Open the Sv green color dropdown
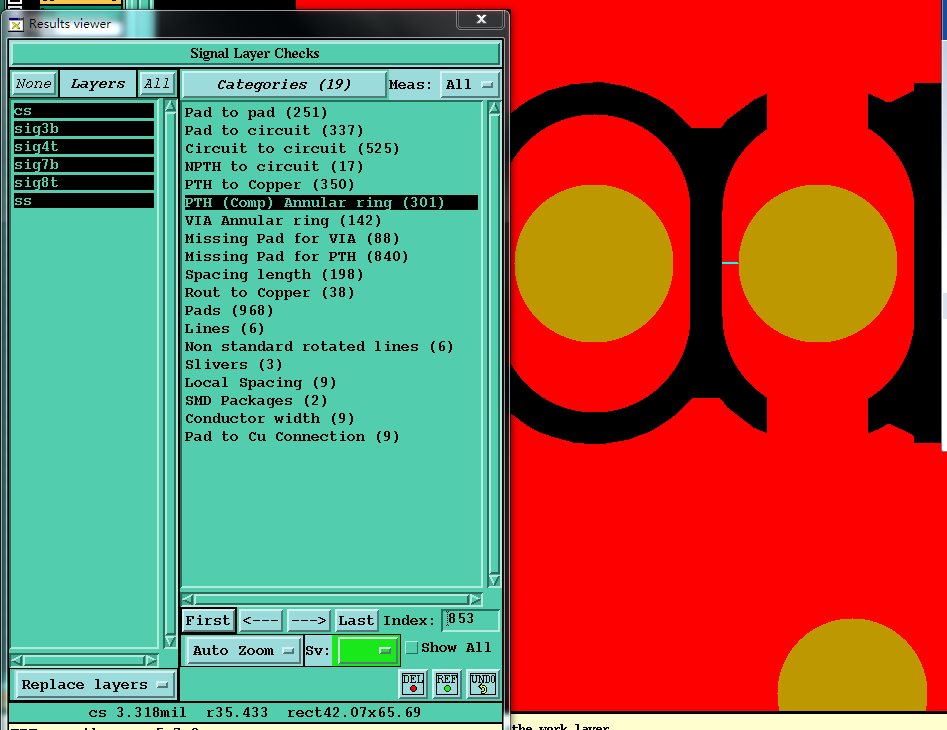 click(366, 650)
